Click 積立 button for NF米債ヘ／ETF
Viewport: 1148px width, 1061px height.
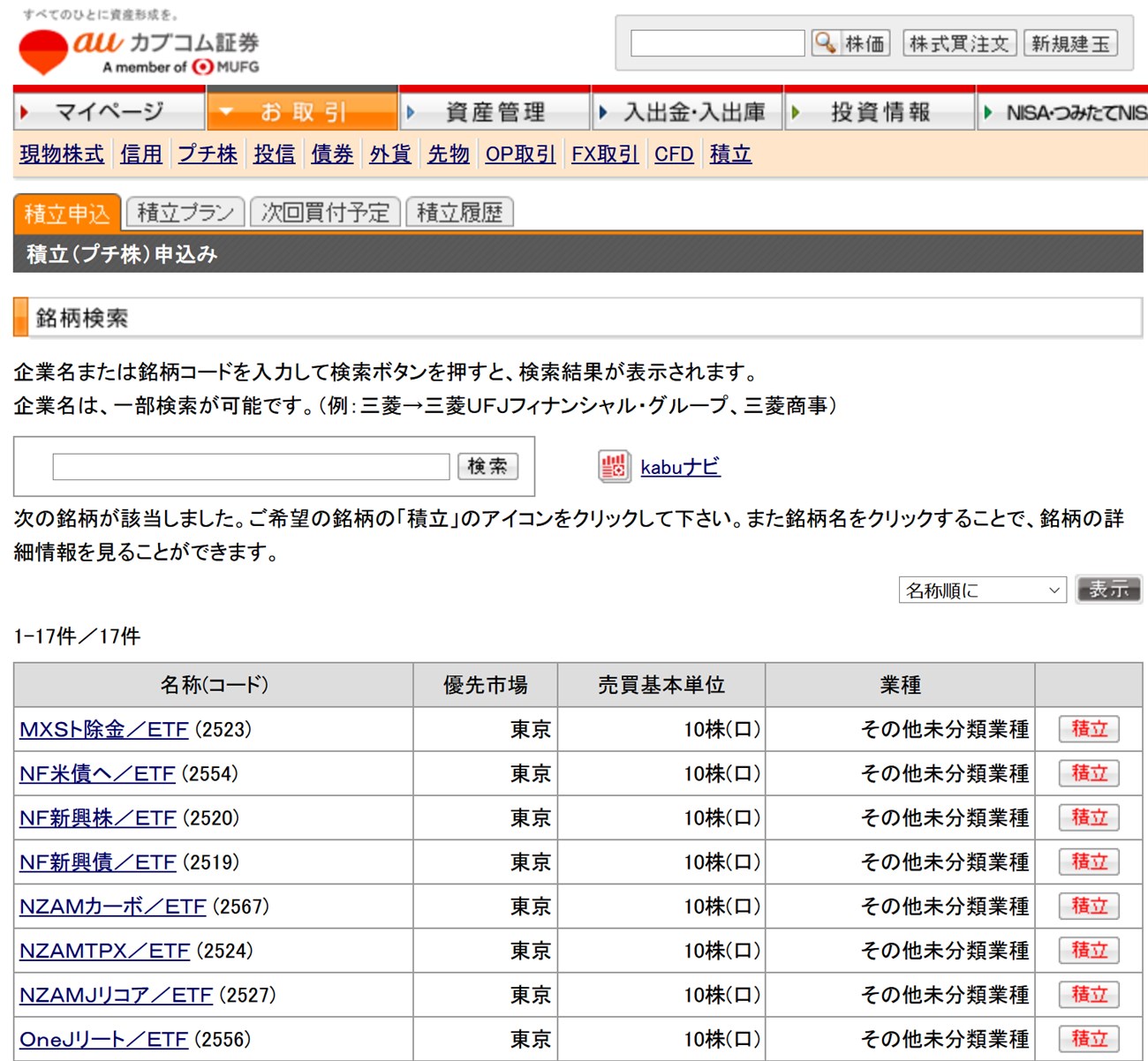pyautogui.click(x=1089, y=773)
